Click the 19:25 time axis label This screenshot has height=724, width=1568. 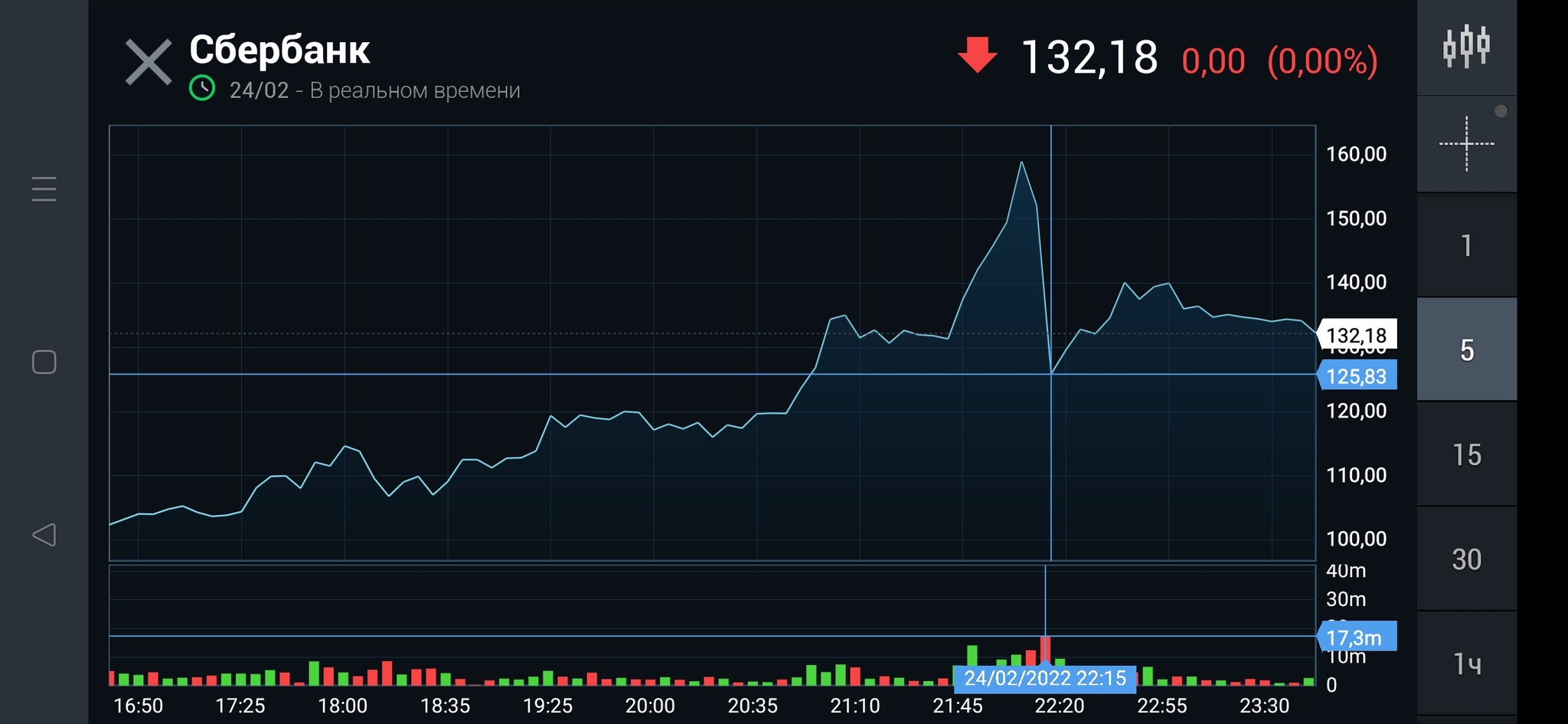point(547,706)
